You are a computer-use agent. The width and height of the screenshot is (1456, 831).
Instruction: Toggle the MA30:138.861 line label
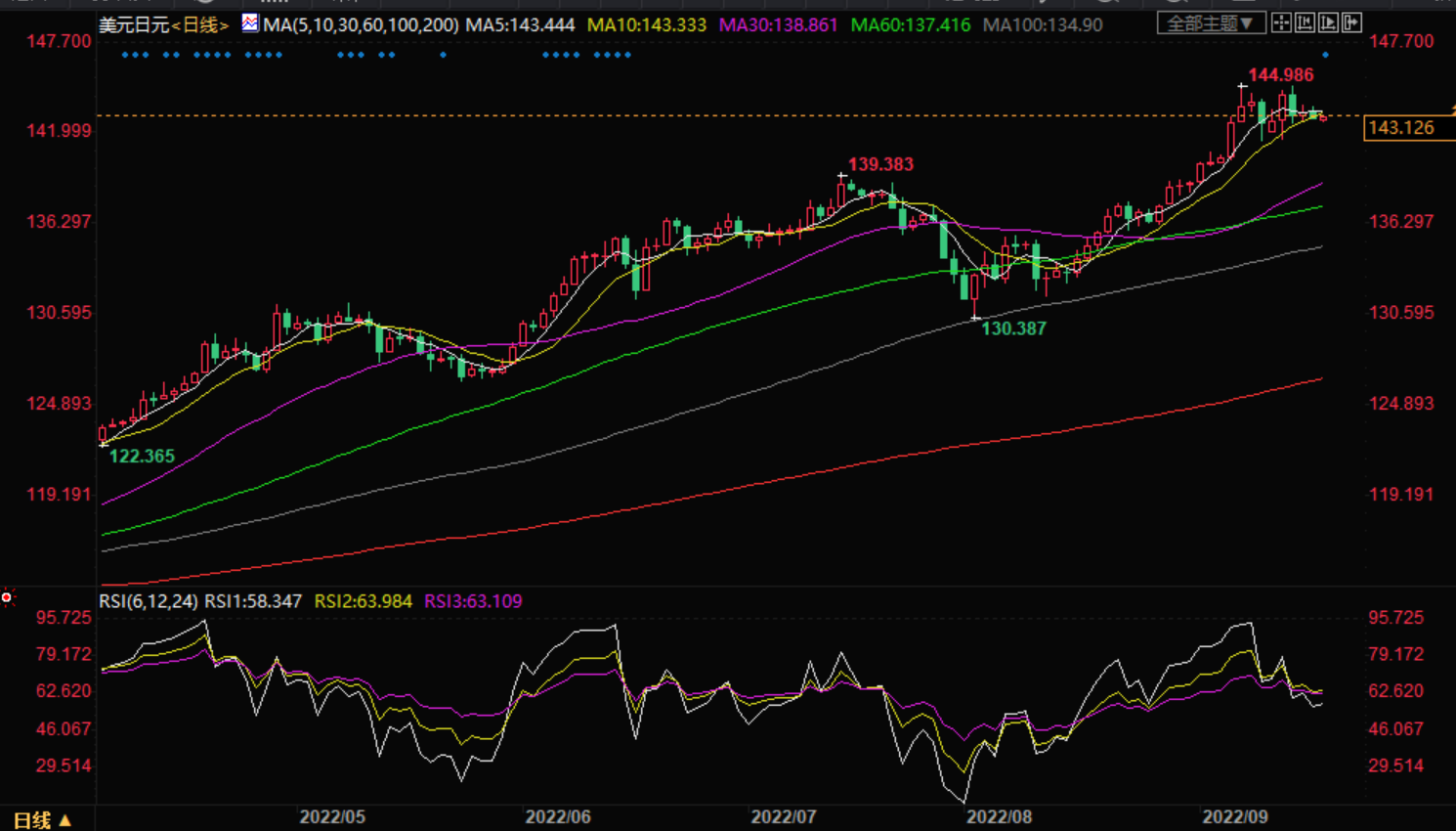[778, 24]
